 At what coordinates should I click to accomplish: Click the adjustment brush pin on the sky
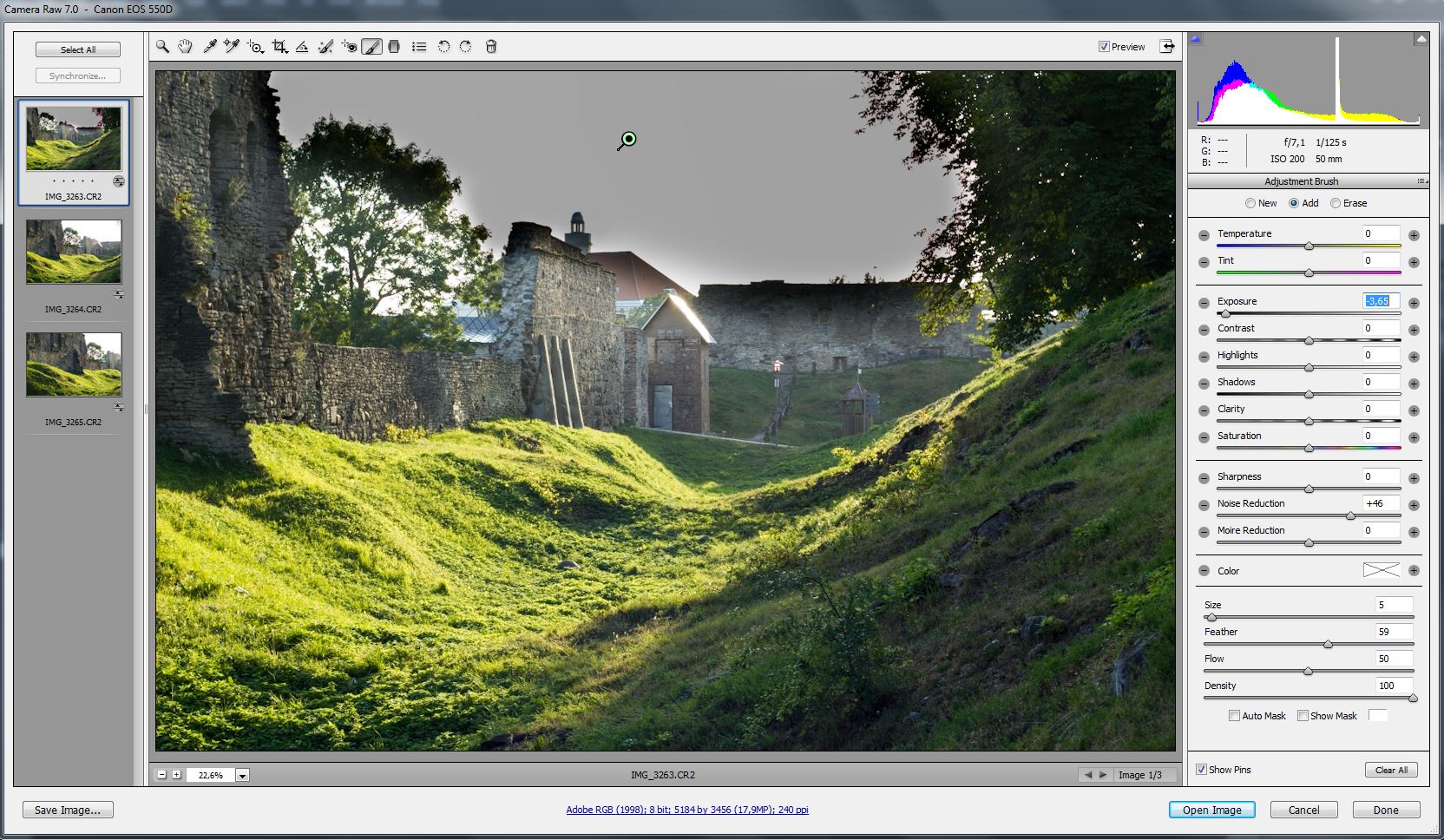(x=629, y=139)
